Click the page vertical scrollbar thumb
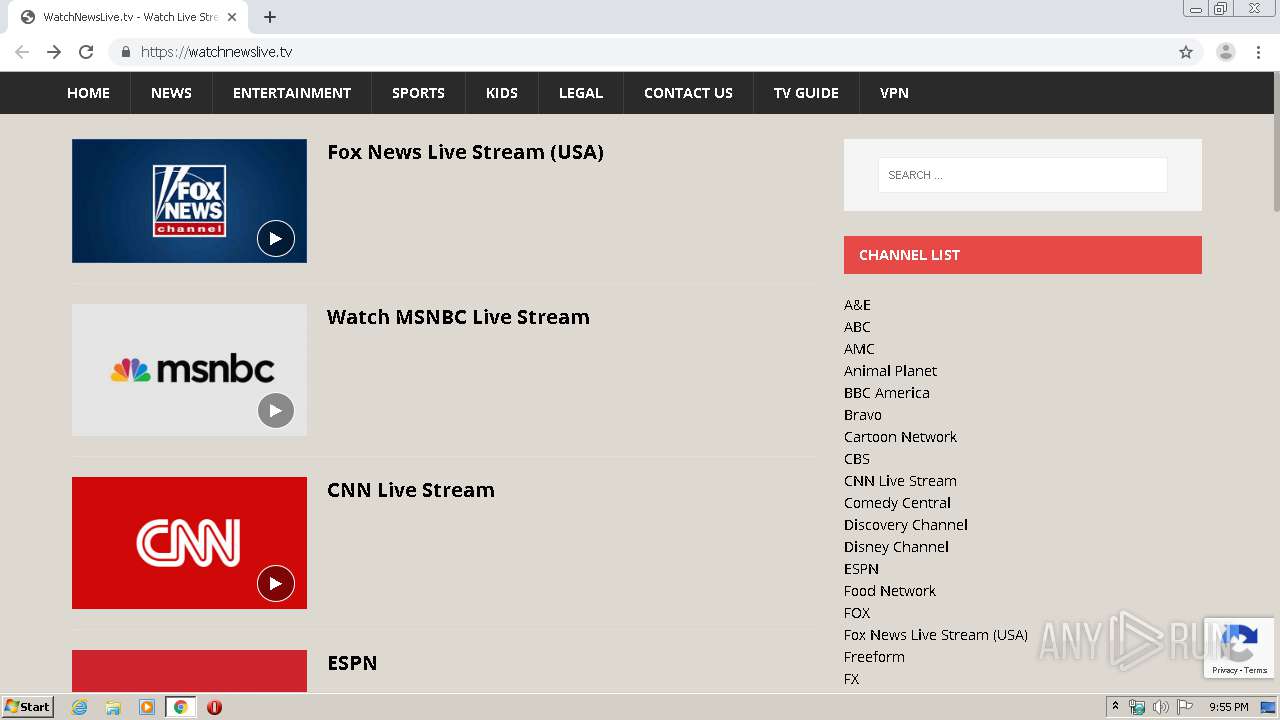The height and width of the screenshot is (720, 1280). (x=1276, y=143)
